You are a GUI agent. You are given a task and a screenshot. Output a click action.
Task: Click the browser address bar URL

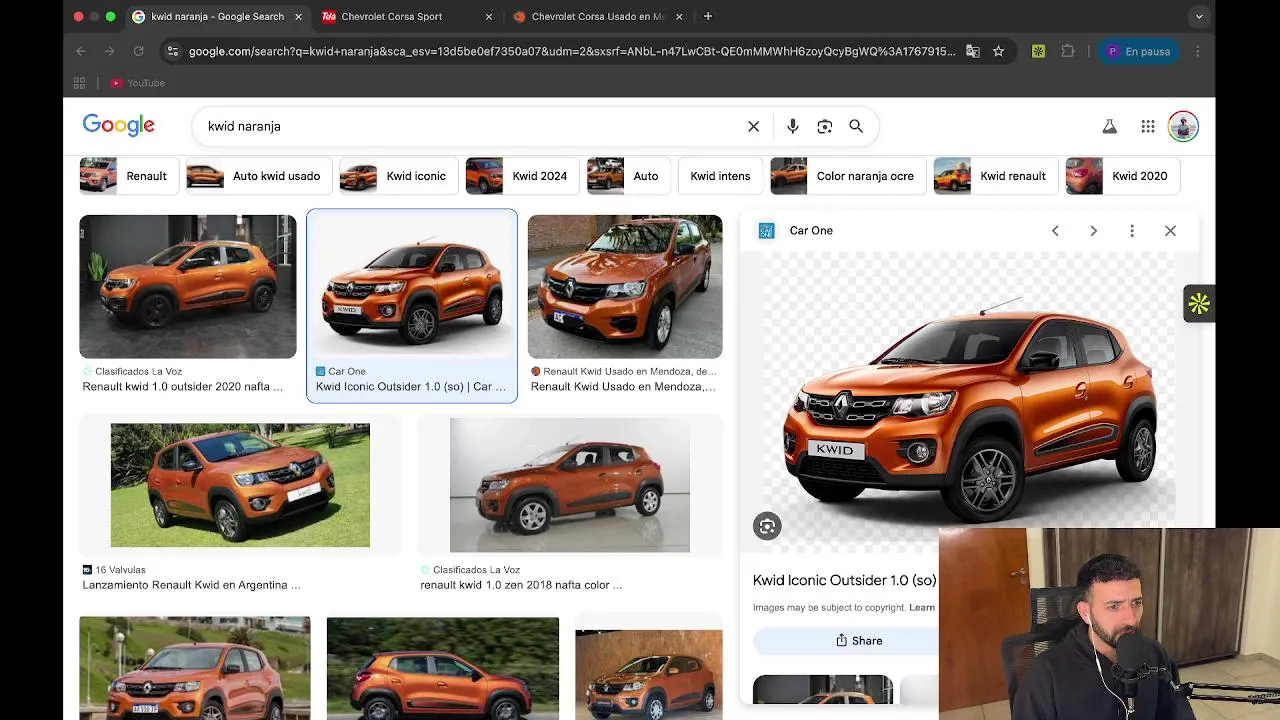tap(572, 51)
